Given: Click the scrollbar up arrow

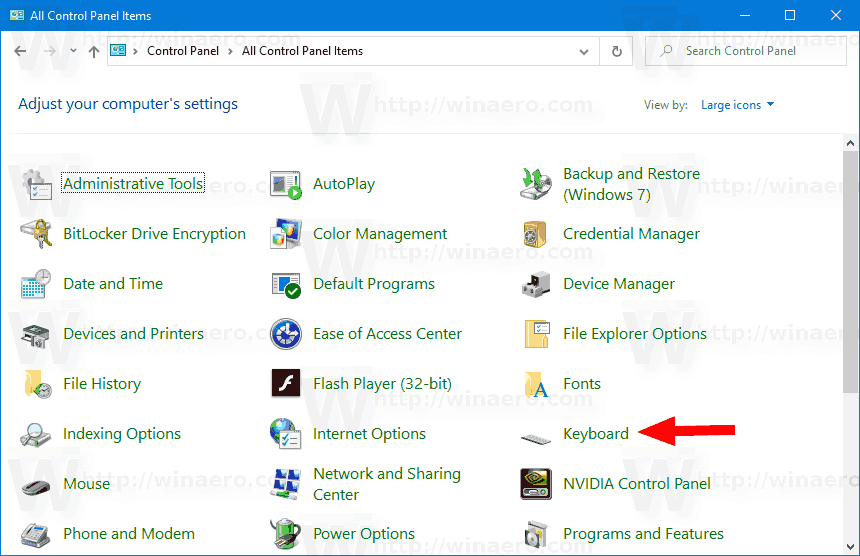Looking at the screenshot, I should tap(851, 144).
